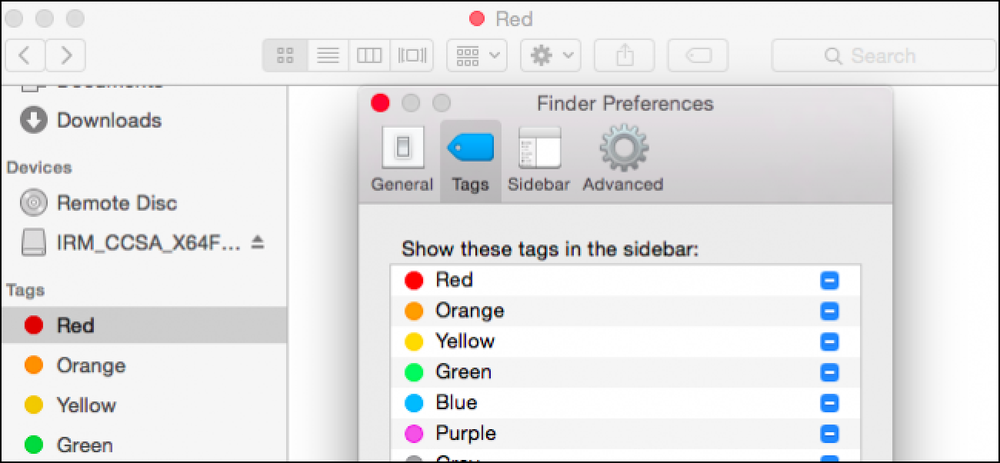
Task: Open the Sidebar preferences tab
Action: 540,160
